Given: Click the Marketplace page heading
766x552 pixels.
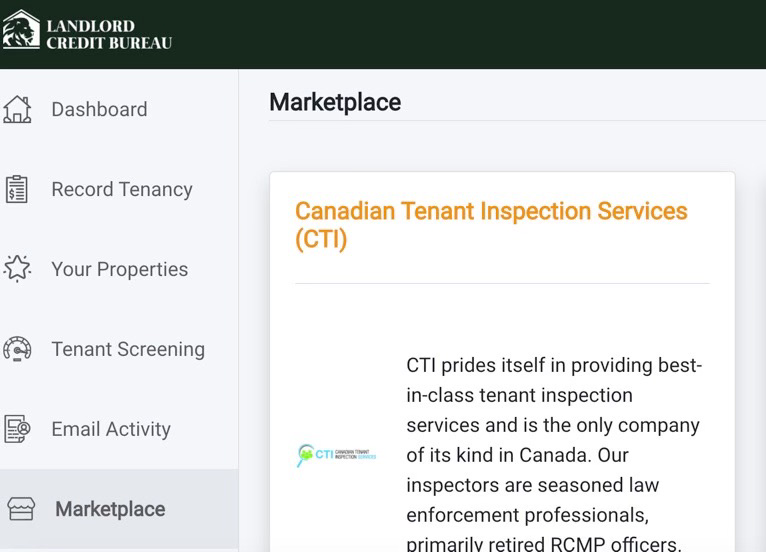Looking at the screenshot, I should pos(335,102).
